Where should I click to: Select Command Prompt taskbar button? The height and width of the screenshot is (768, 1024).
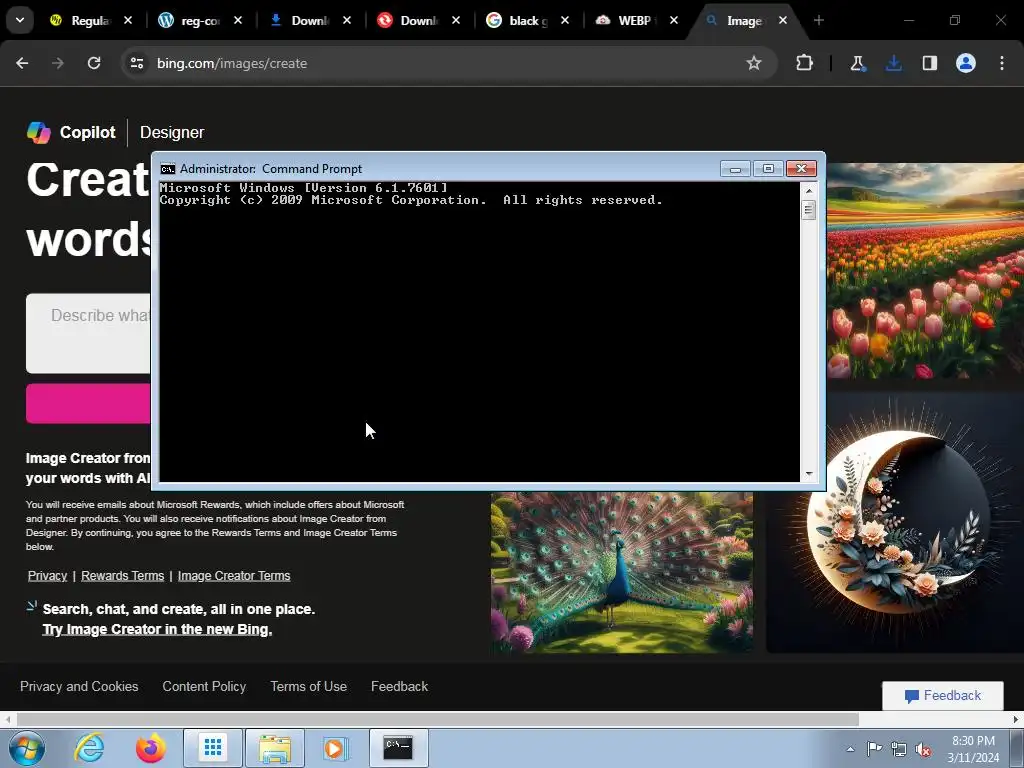click(398, 748)
